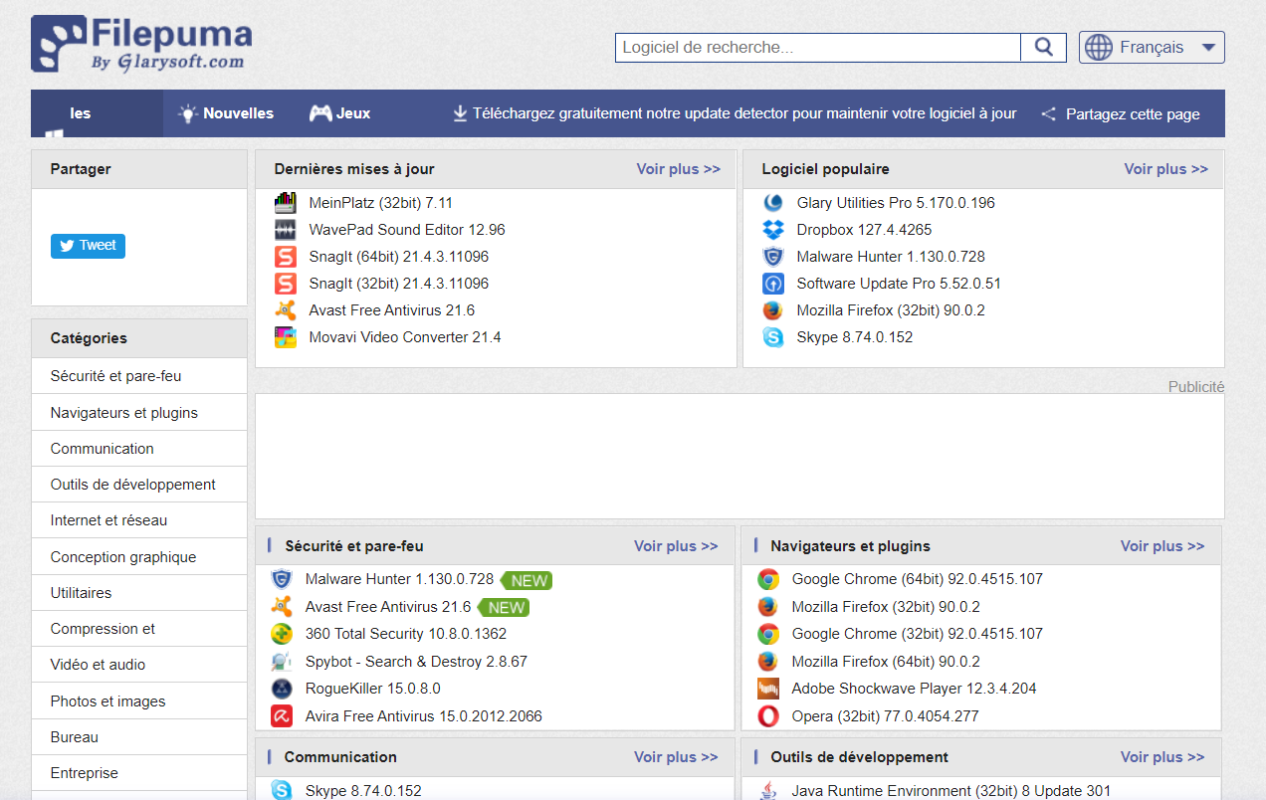Image resolution: width=1266 pixels, height=800 pixels.
Task: Select the Internet et réseau category
Action: click(x=139, y=520)
